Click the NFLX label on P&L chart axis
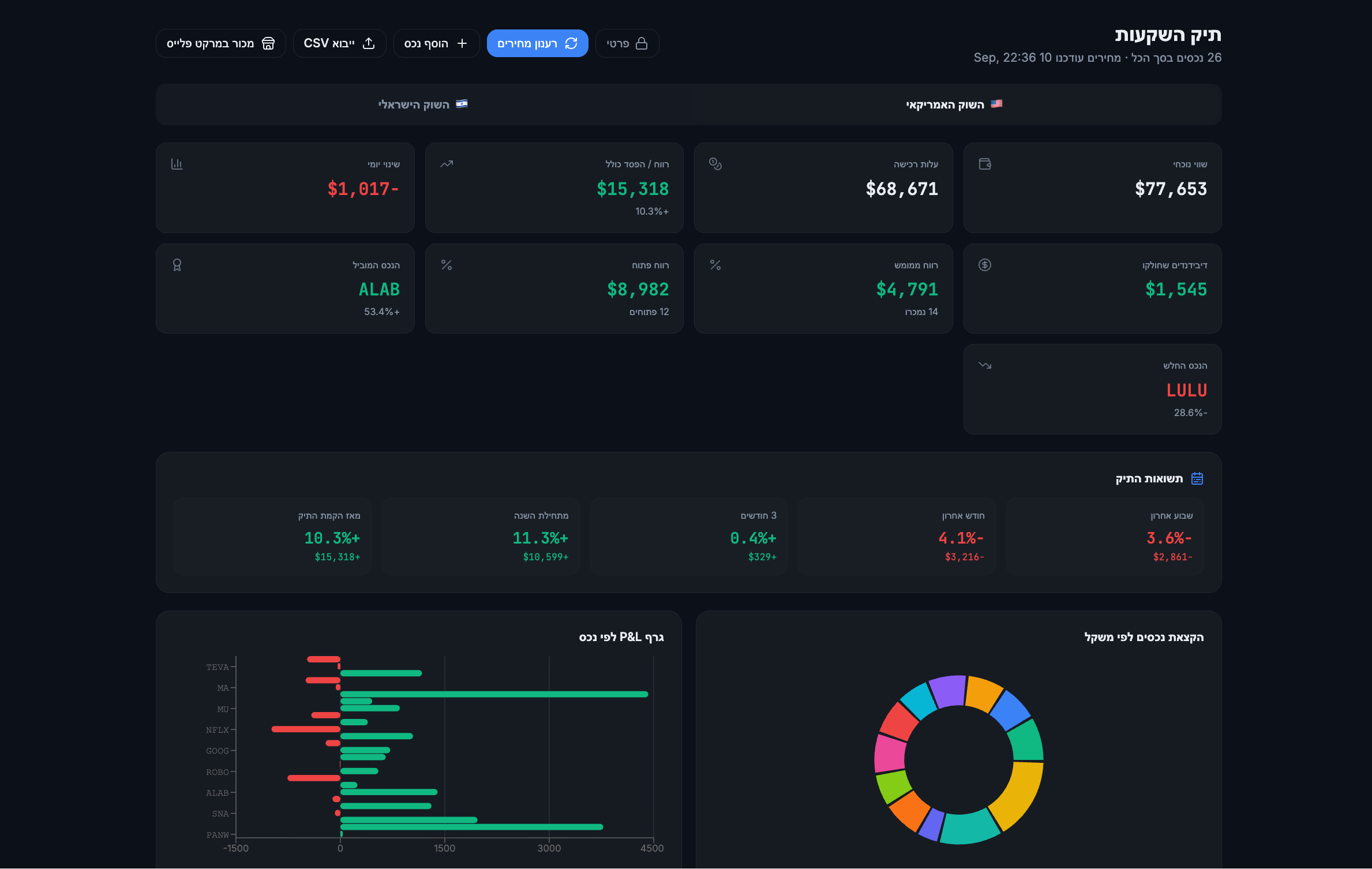 click(x=218, y=730)
